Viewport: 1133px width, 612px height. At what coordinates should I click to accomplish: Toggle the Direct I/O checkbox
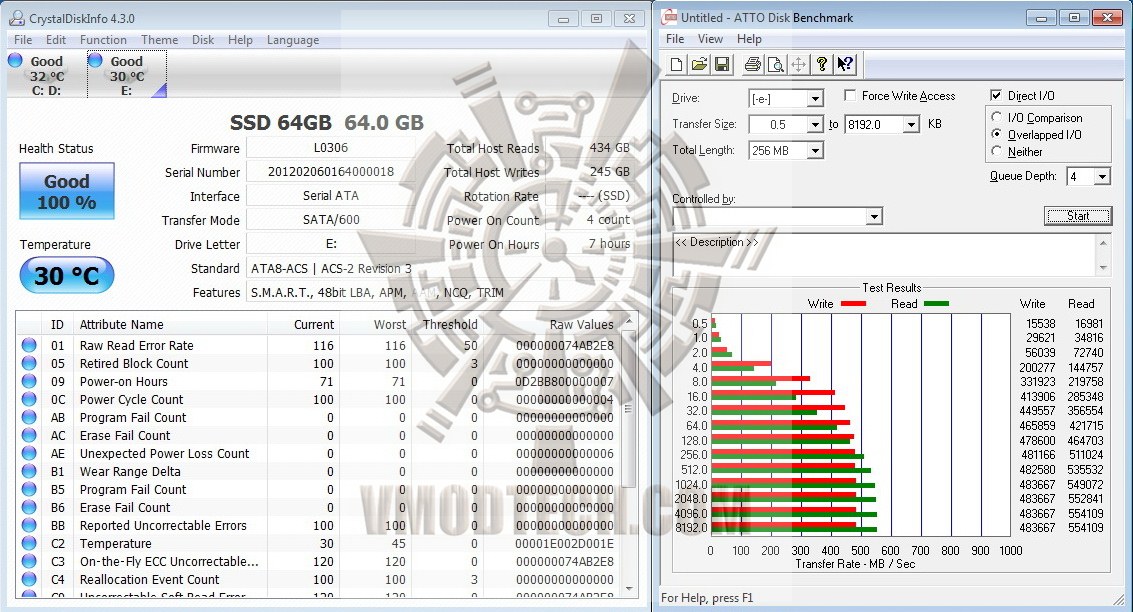[996, 95]
